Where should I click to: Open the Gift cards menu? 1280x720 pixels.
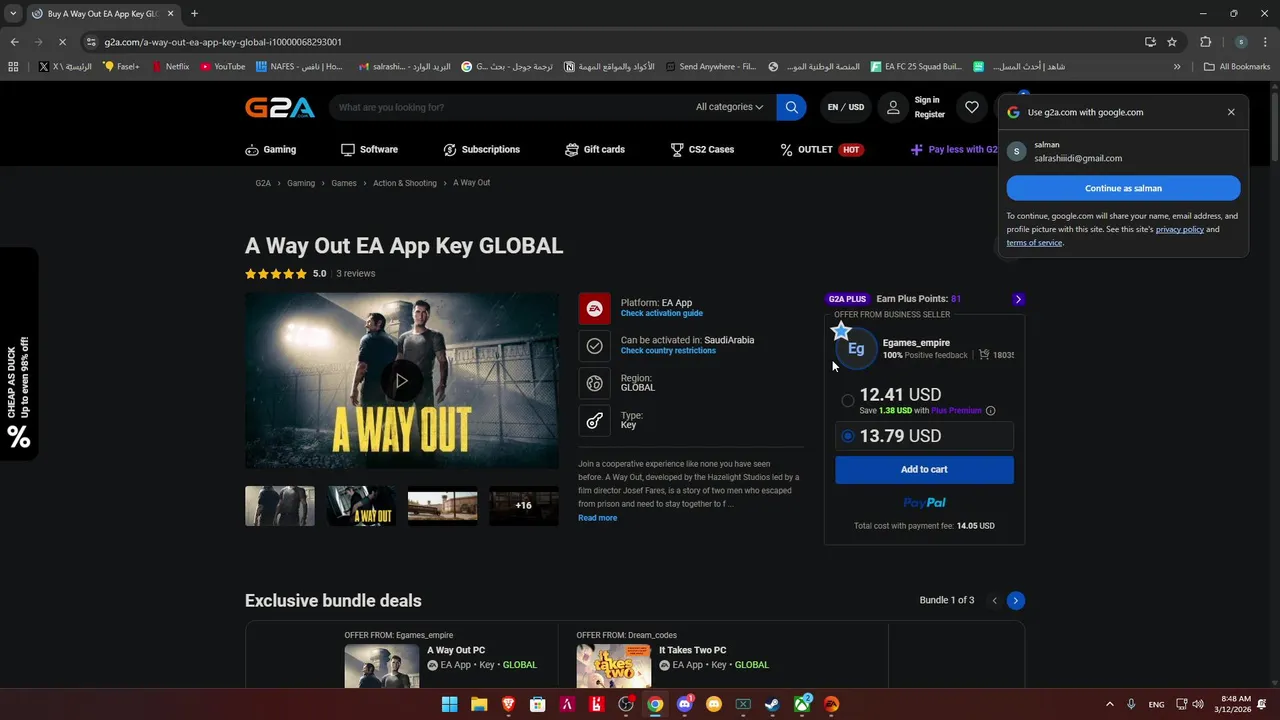[595, 149]
